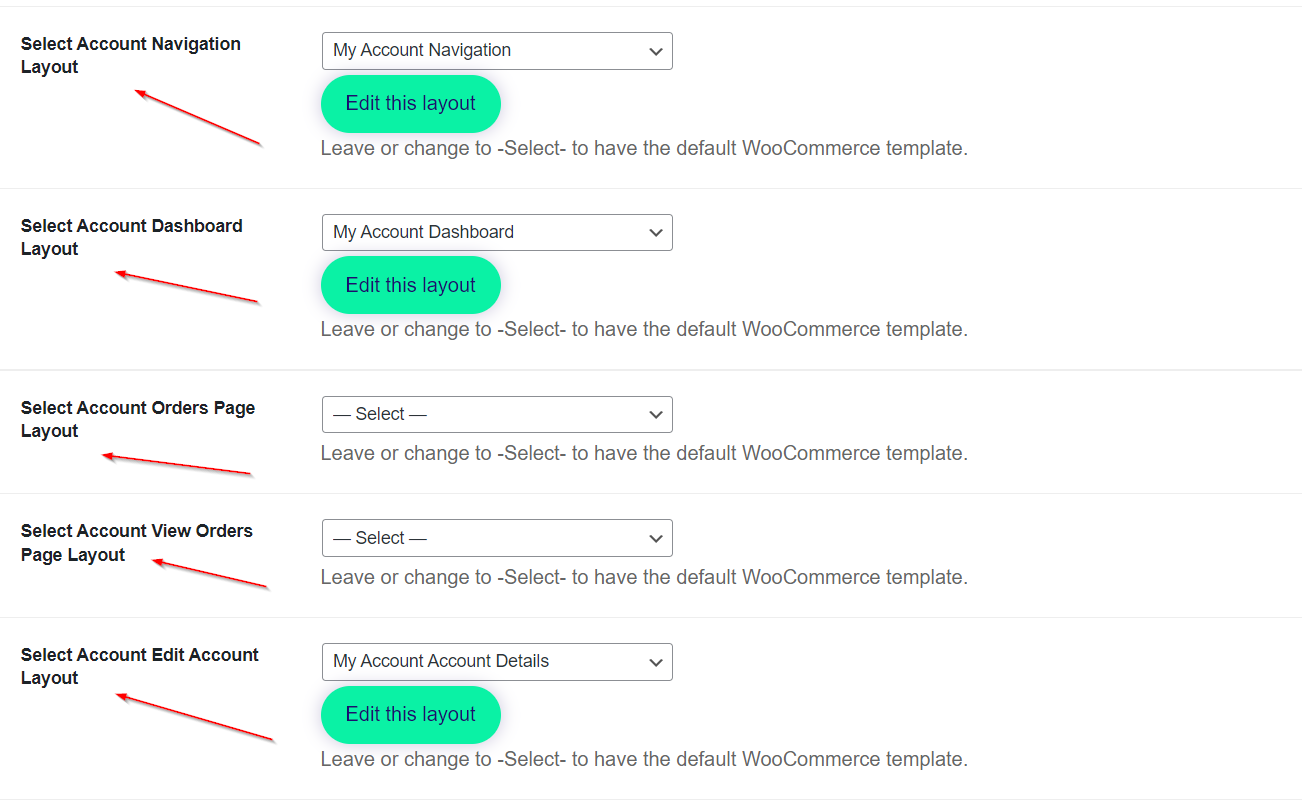Screen dimensions: 1302x800
Task: Open the My Account Navigation dropdown
Action: click(496, 51)
